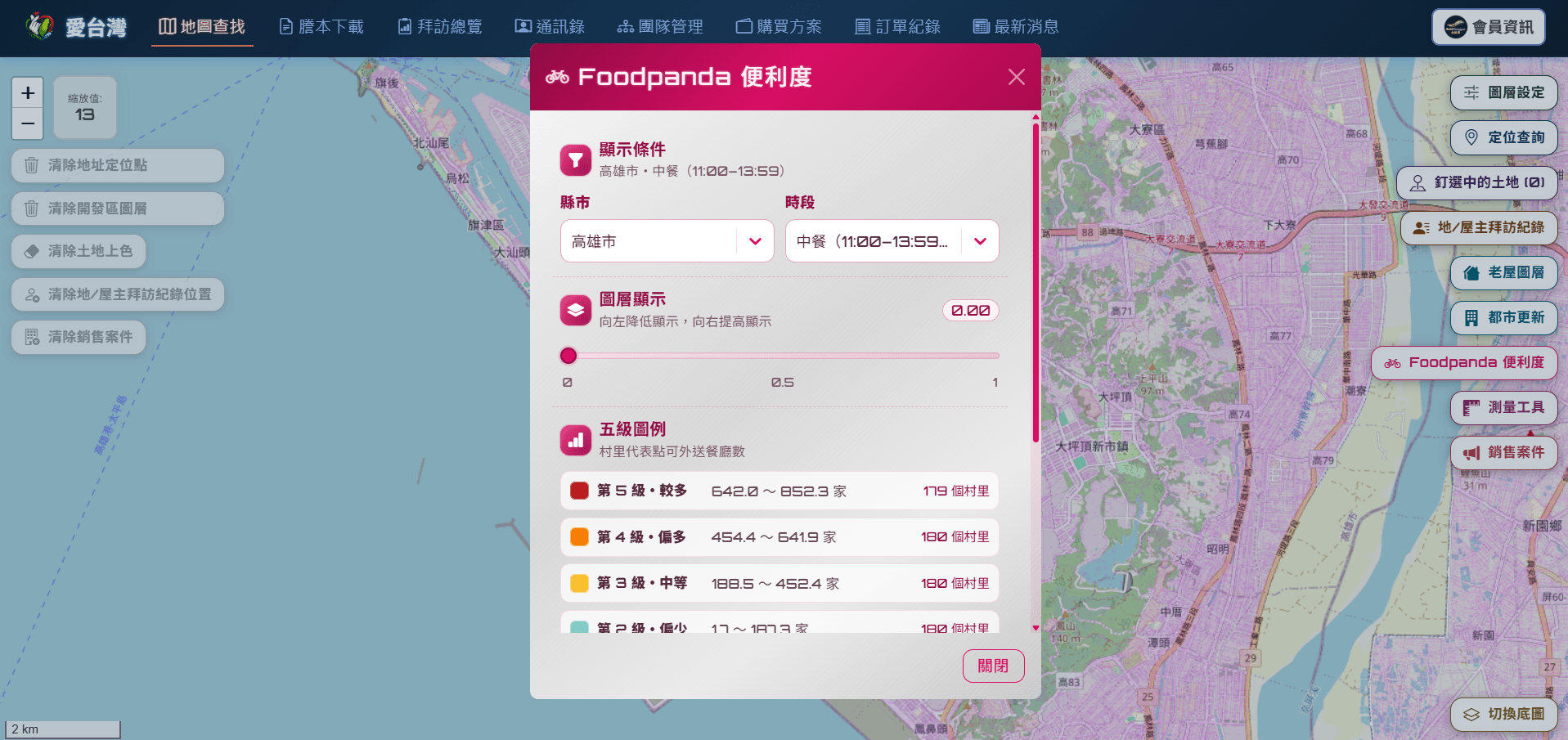
Task: Click the pin-person icon in 釘選中的土地
Action: click(1417, 182)
